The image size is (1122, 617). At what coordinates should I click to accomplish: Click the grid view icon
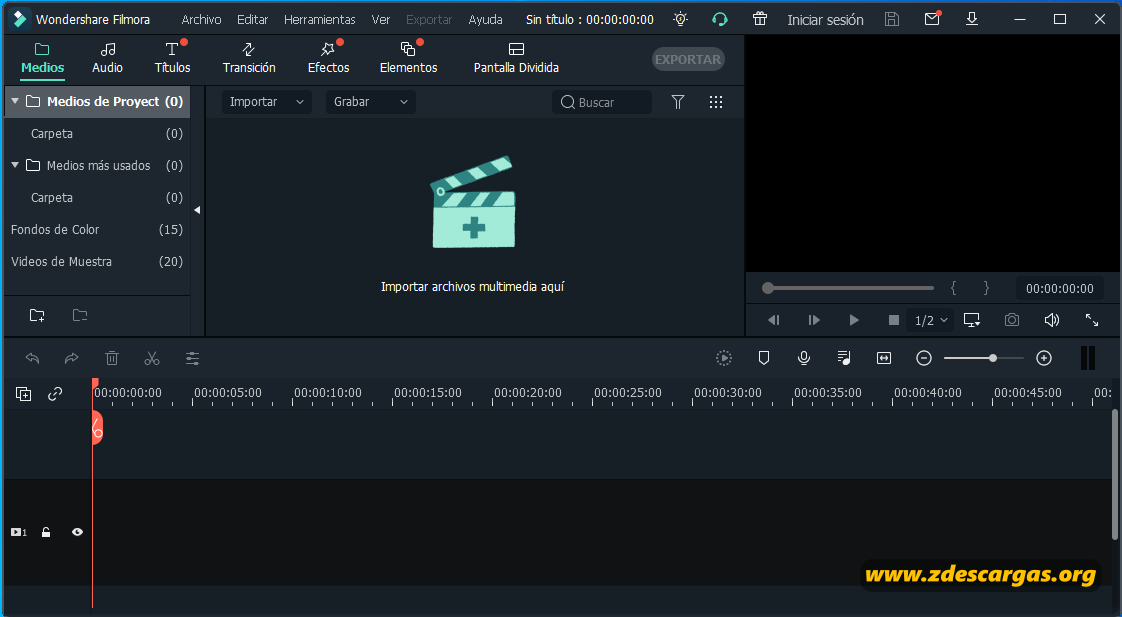pyautogui.click(x=716, y=102)
